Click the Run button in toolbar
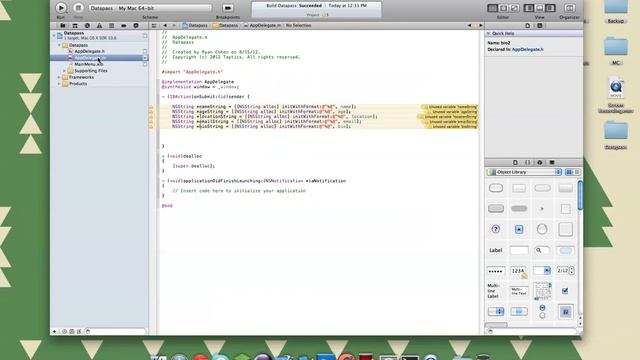The width and height of the screenshot is (640, 360). 61,7
